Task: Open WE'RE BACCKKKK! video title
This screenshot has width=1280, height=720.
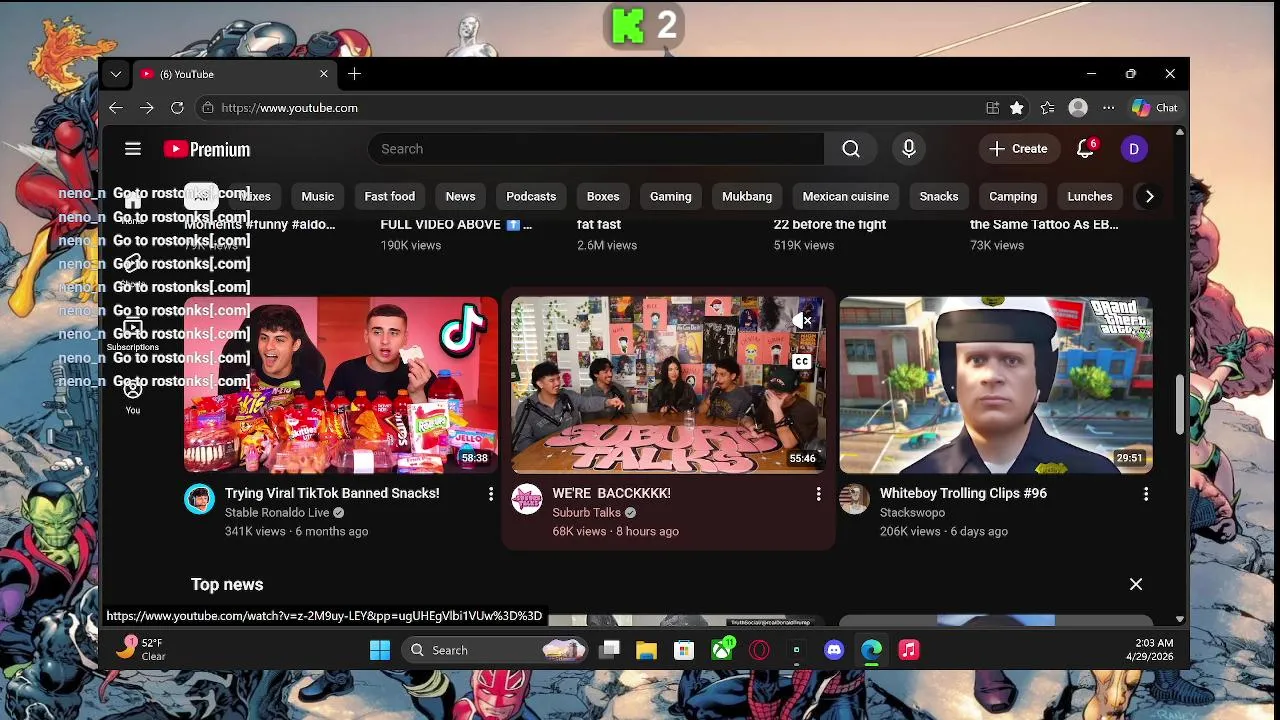Action: [x=612, y=493]
